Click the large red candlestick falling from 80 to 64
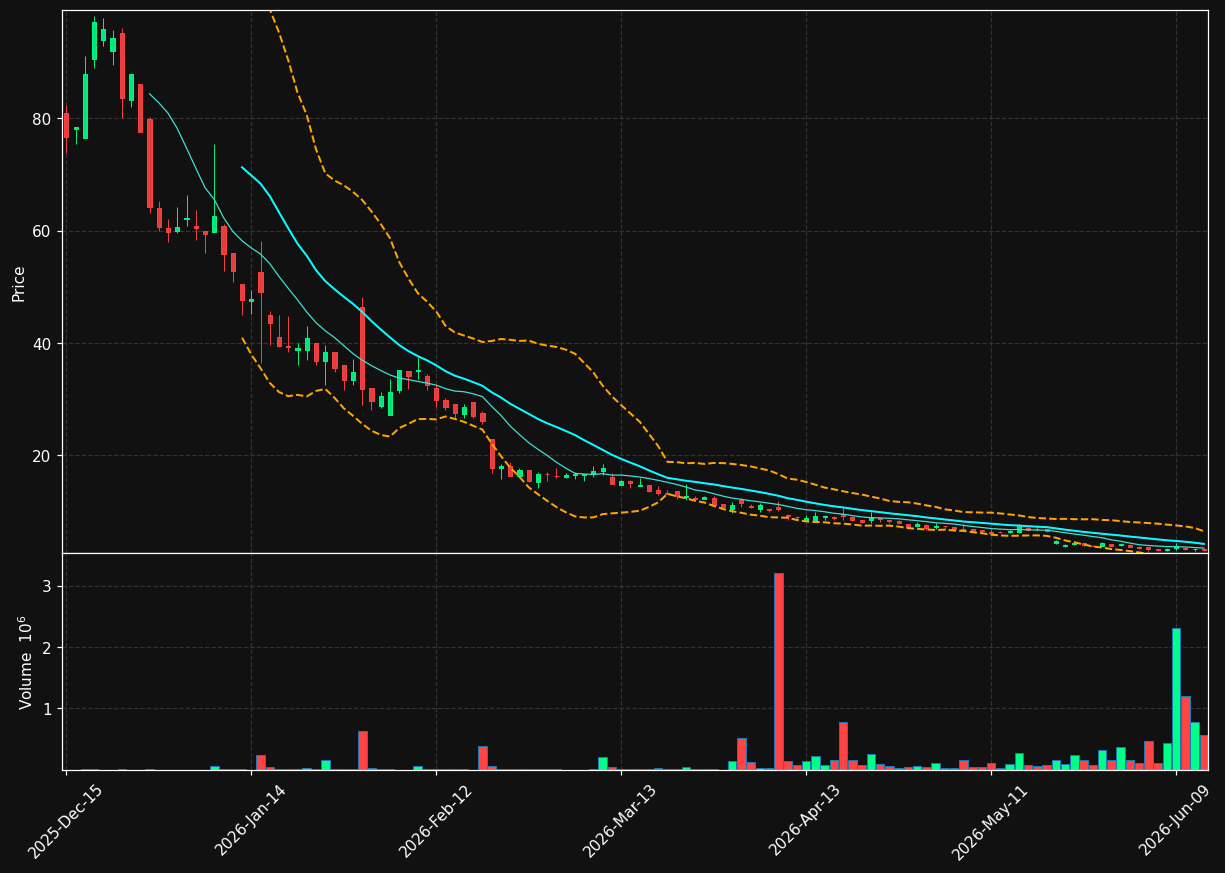This screenshot has width=1225, height=873. click(150, 163)
